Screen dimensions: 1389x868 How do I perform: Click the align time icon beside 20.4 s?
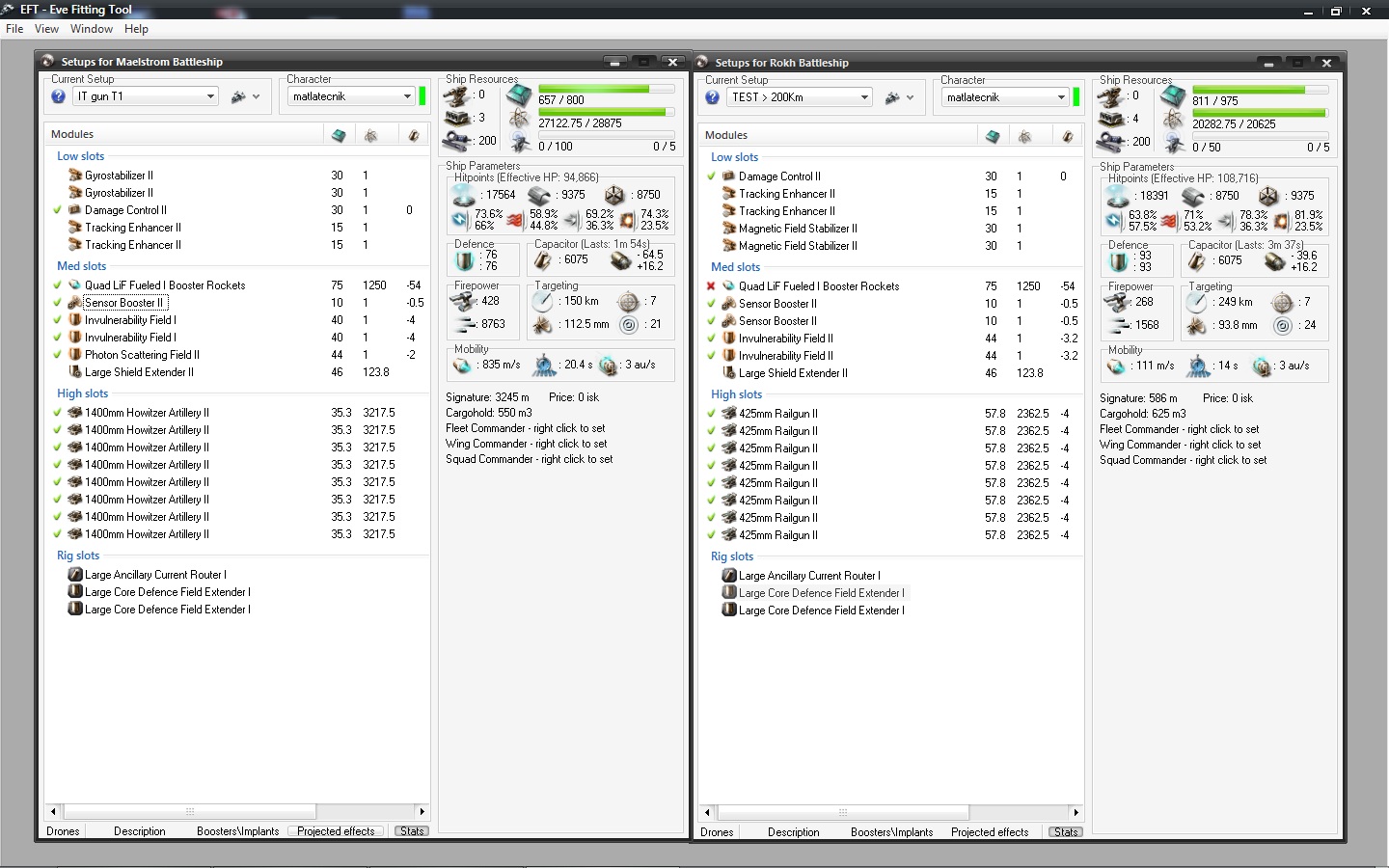pos(545,366)
